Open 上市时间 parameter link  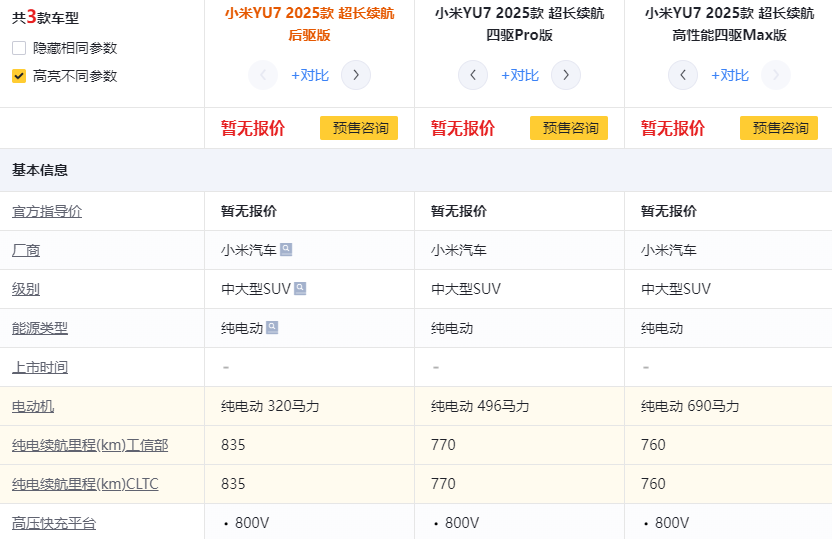pos(40,367)
